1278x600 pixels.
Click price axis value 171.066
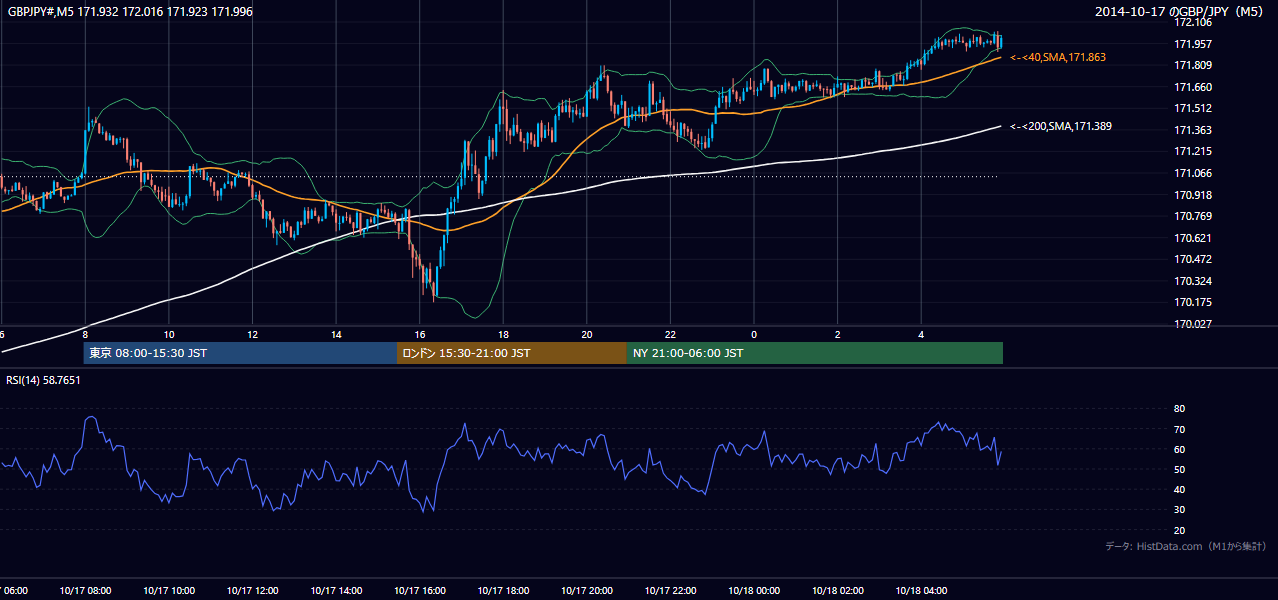[1193, 173]
